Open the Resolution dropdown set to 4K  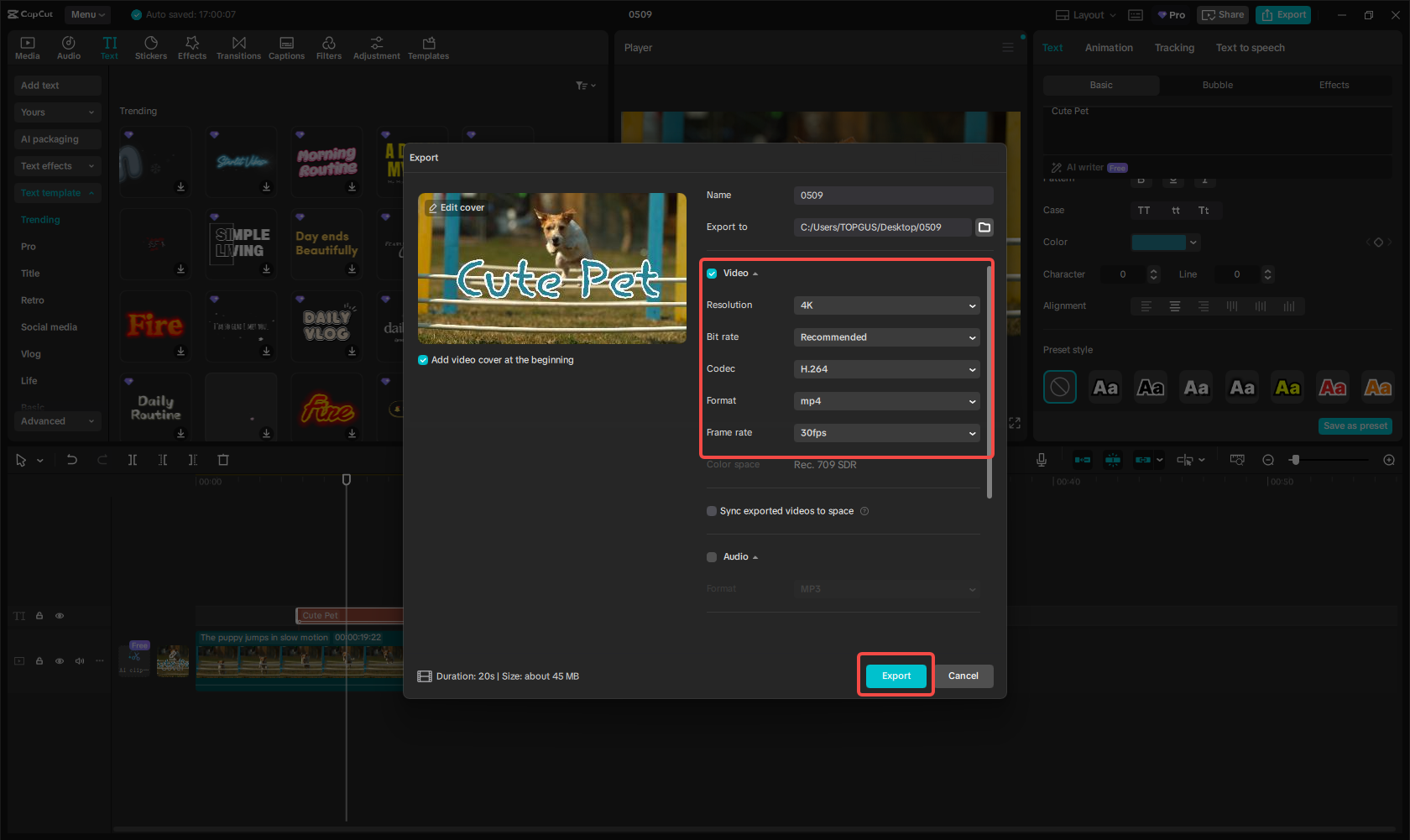[886, 305]
